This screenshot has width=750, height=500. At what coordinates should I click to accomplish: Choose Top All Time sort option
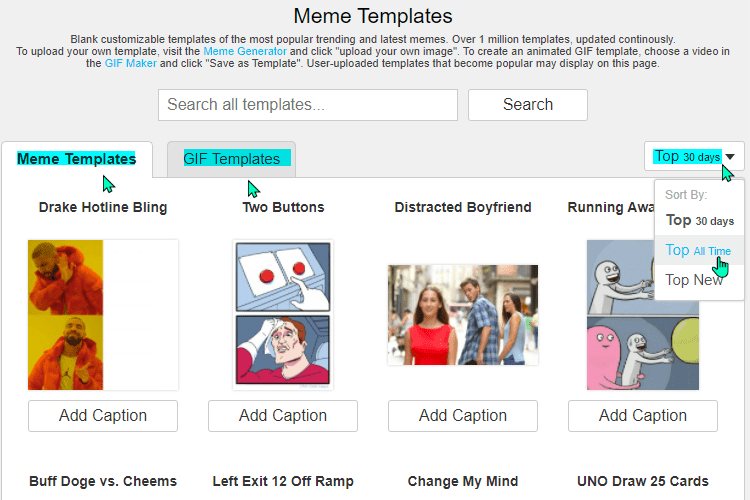[x=698, y=250]
